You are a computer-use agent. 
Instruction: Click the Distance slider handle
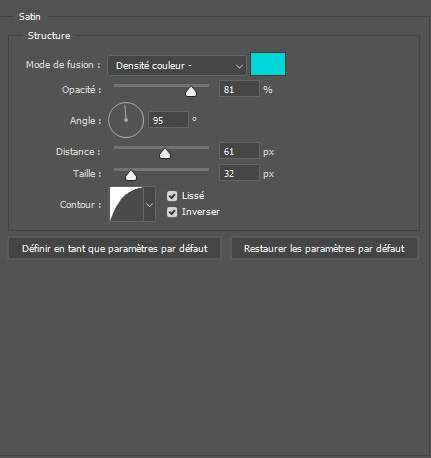click(165, 154)
